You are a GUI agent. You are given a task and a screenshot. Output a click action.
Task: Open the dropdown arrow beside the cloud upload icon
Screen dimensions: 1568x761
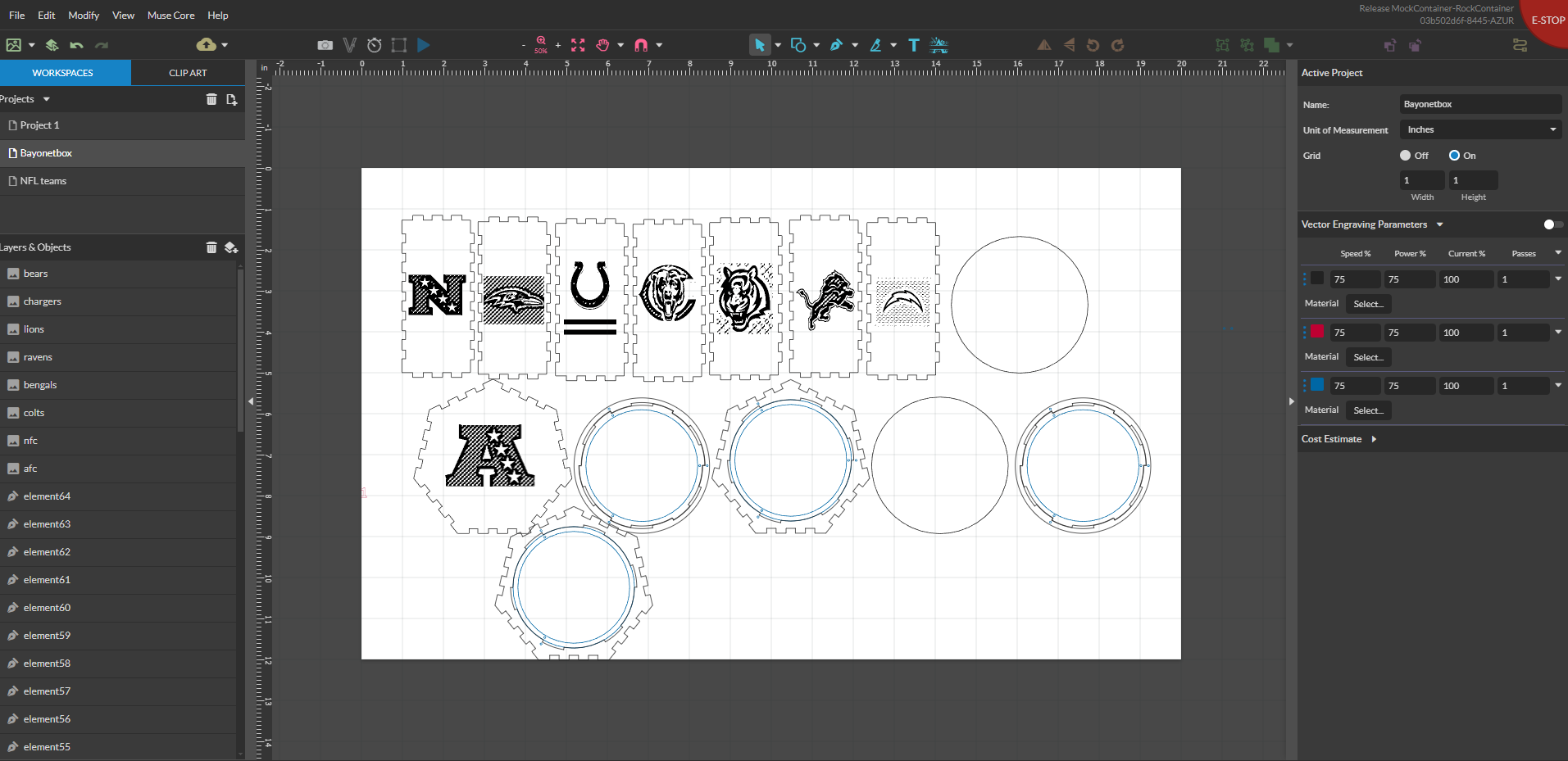pyautogui.click(x=225, y=45)
